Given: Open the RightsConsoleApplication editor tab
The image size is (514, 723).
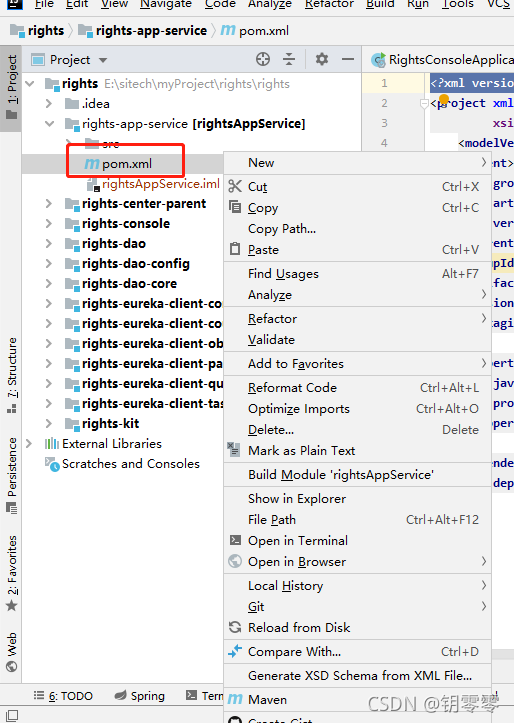Looking at the screenshot, I should point(443,59).
